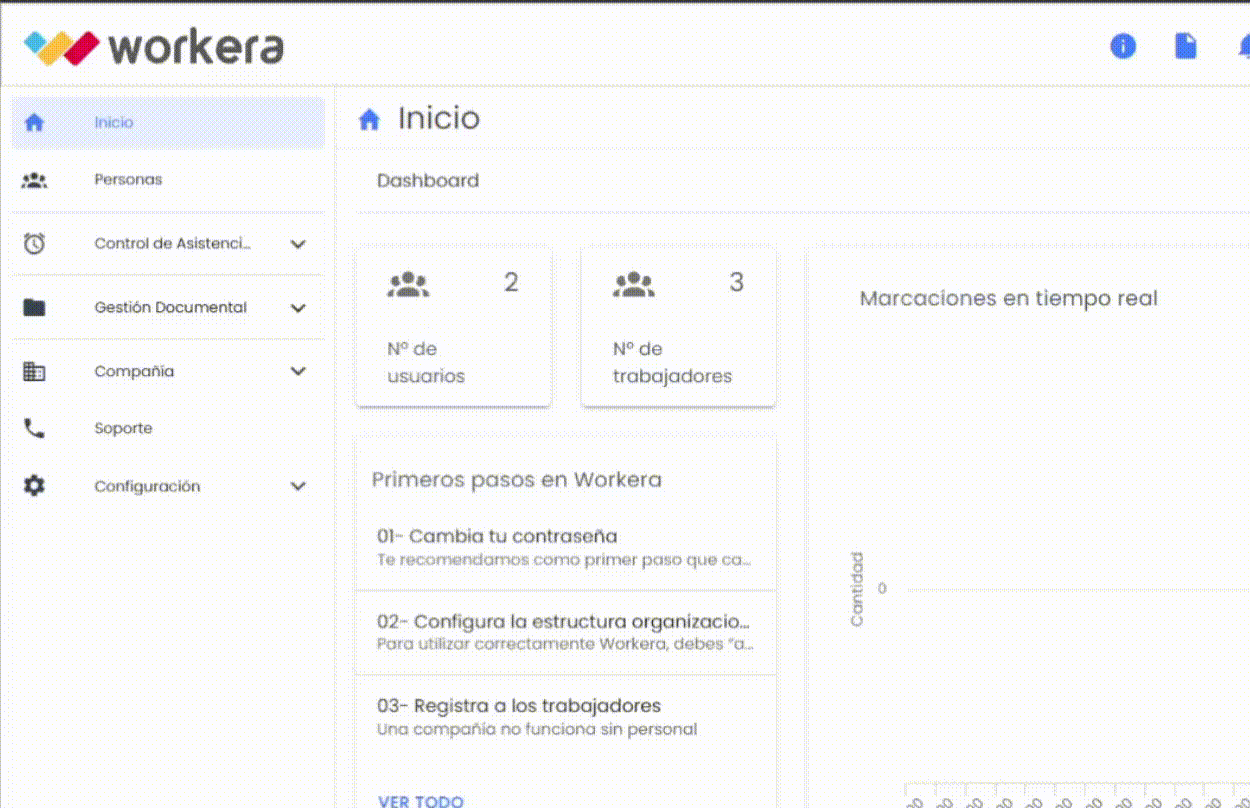The image size is (1250, 808).
Task: Open step 03- Registra a los trabajadores
Action: [x=566, y=717]
